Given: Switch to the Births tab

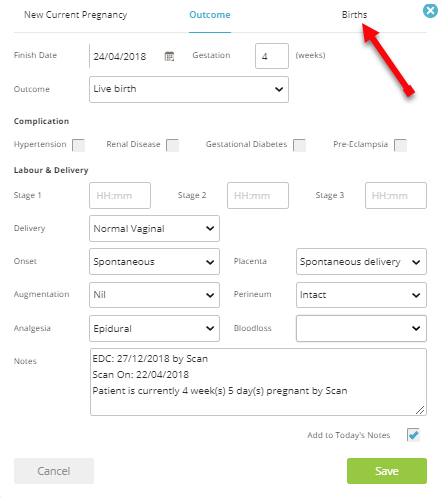Looking at the screenshot, I should 354,15.
